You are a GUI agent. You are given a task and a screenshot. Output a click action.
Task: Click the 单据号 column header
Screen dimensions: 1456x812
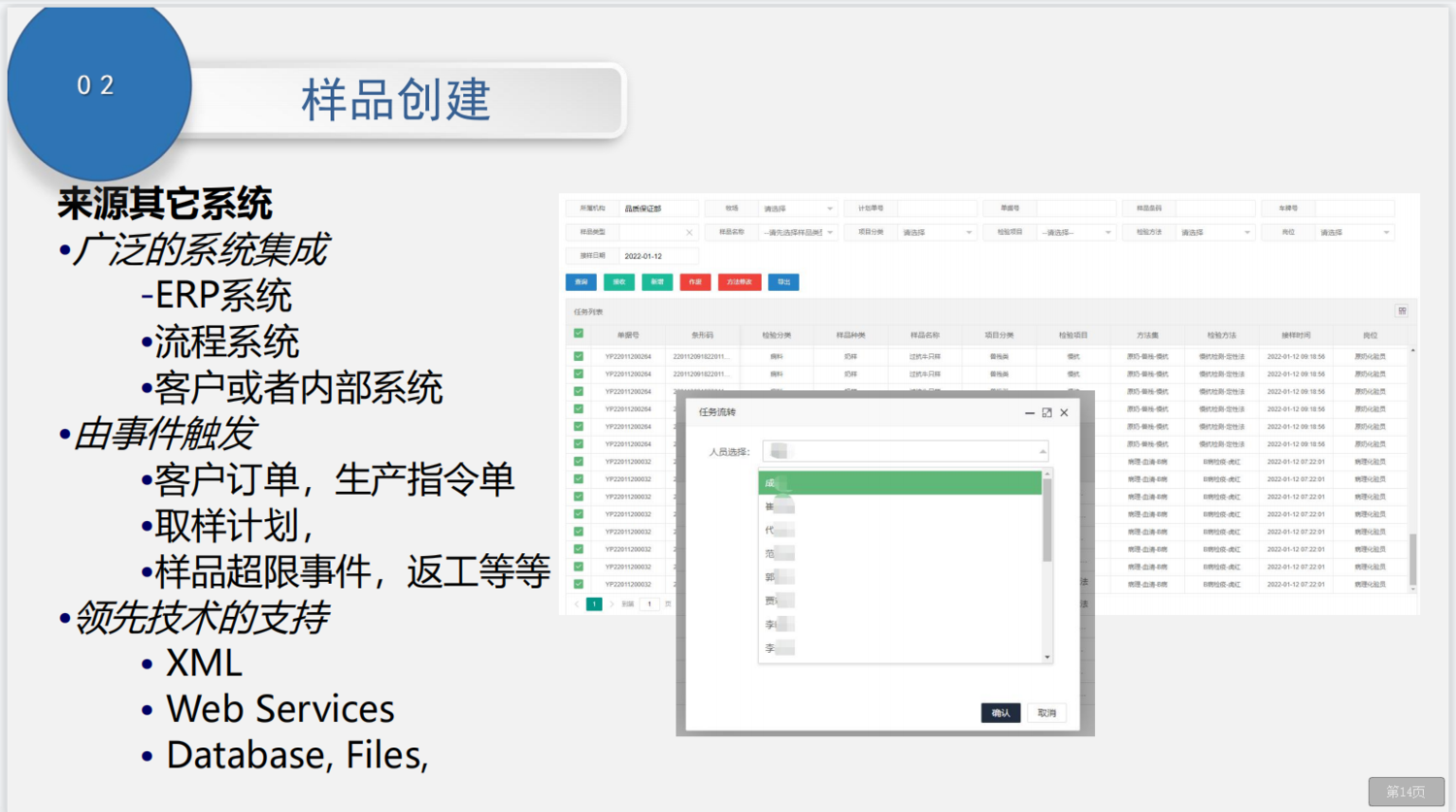coord(628,335)
